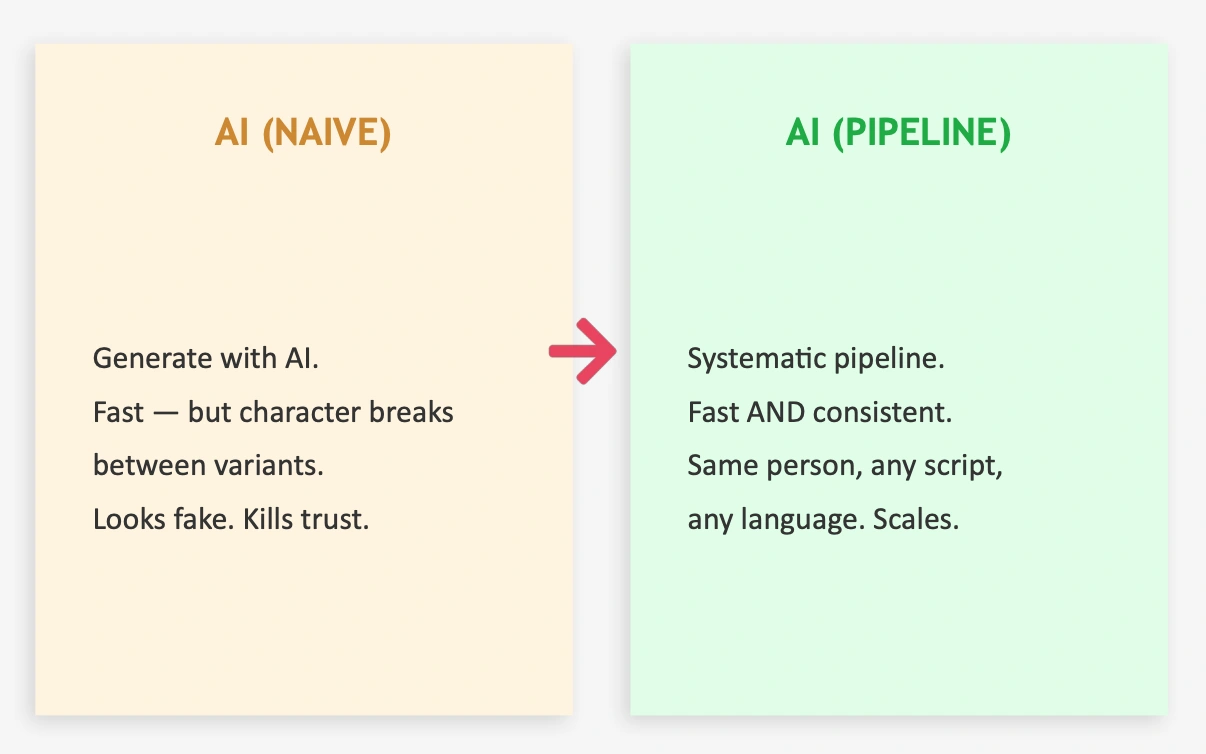Click the "Same person, any script," line
Viewport: 1206px width, 754px height.
coord(845,466)
